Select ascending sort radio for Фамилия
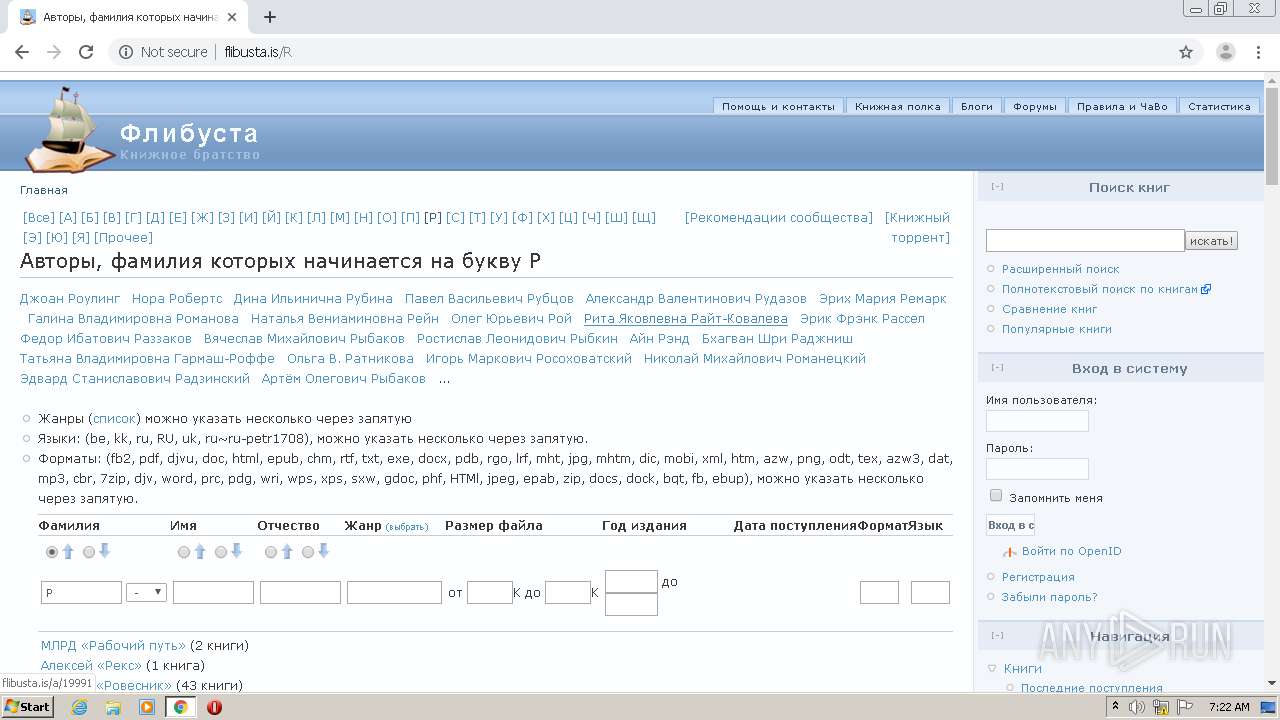This screenshot has height=720, width=1280. 52,552
